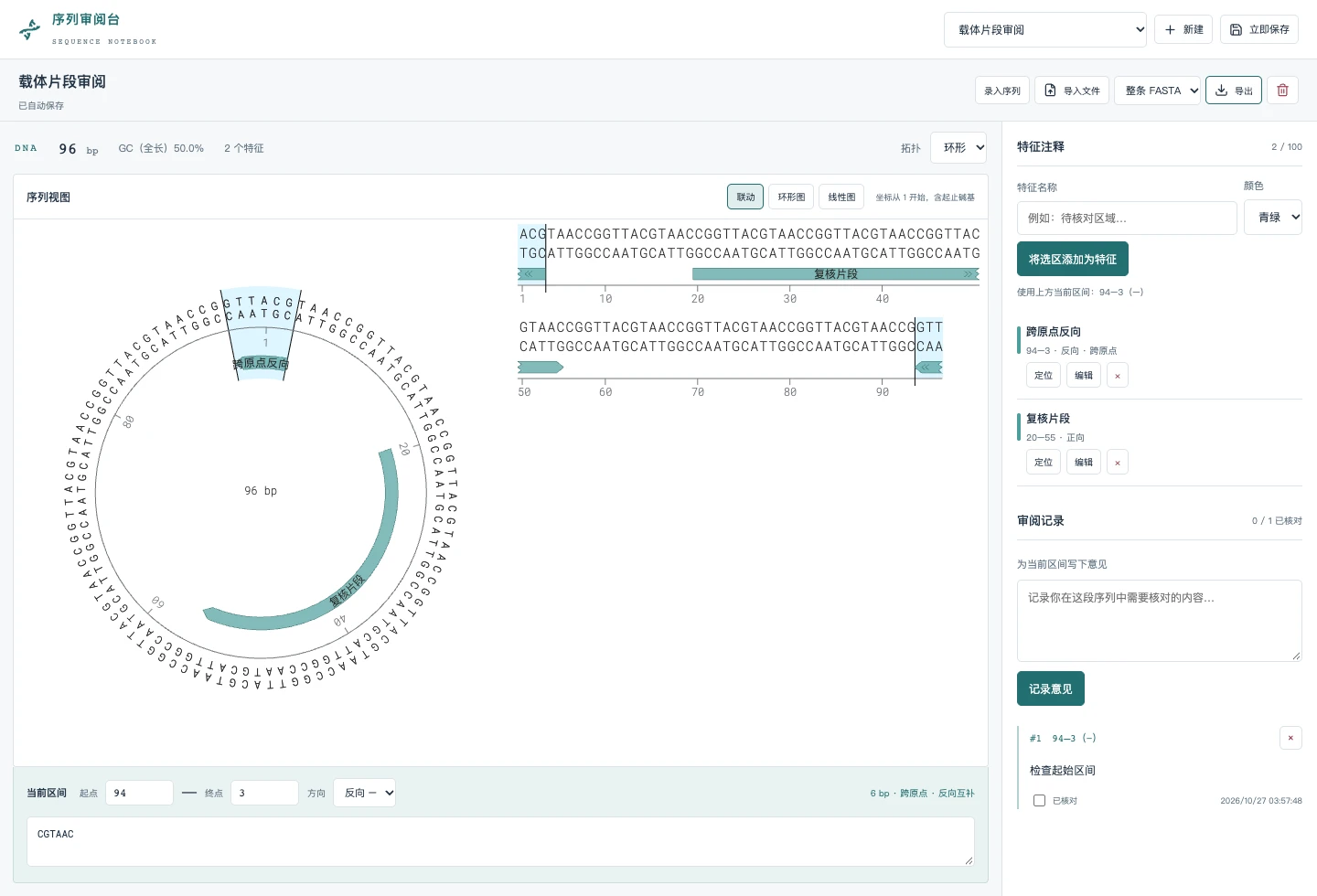Open the 拓扑 环形 topology dropdown
Image resolution: width=1317 pixels, height=896 pixels.
click(x=958, y=147)
